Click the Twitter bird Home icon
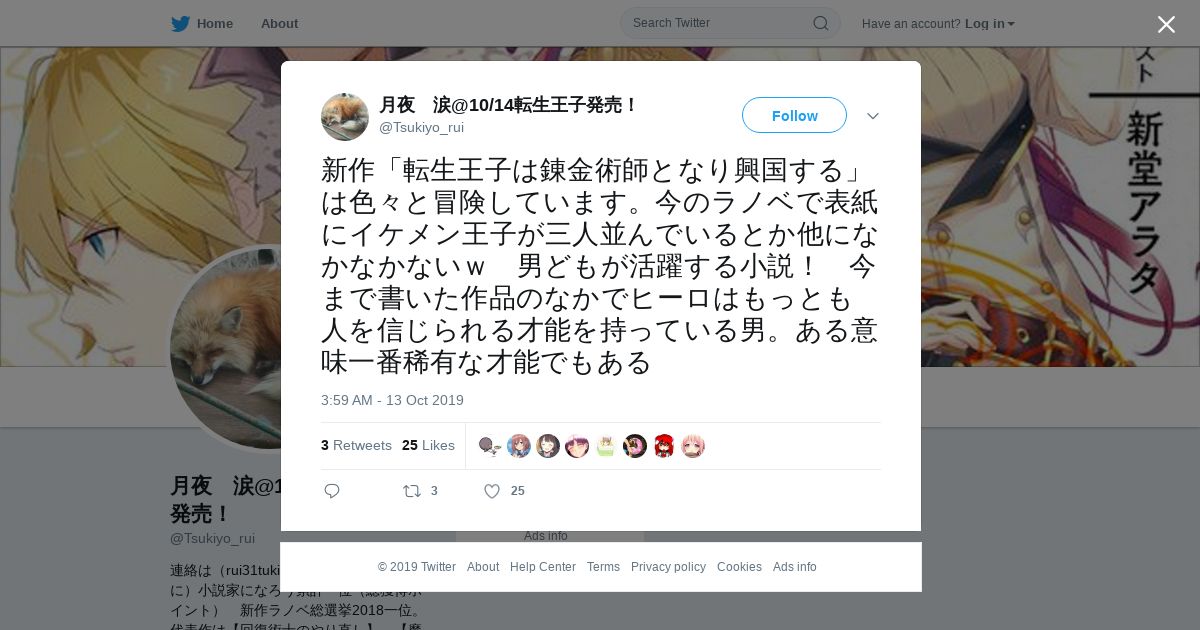The image size is (1200, 630). point(180,23)
